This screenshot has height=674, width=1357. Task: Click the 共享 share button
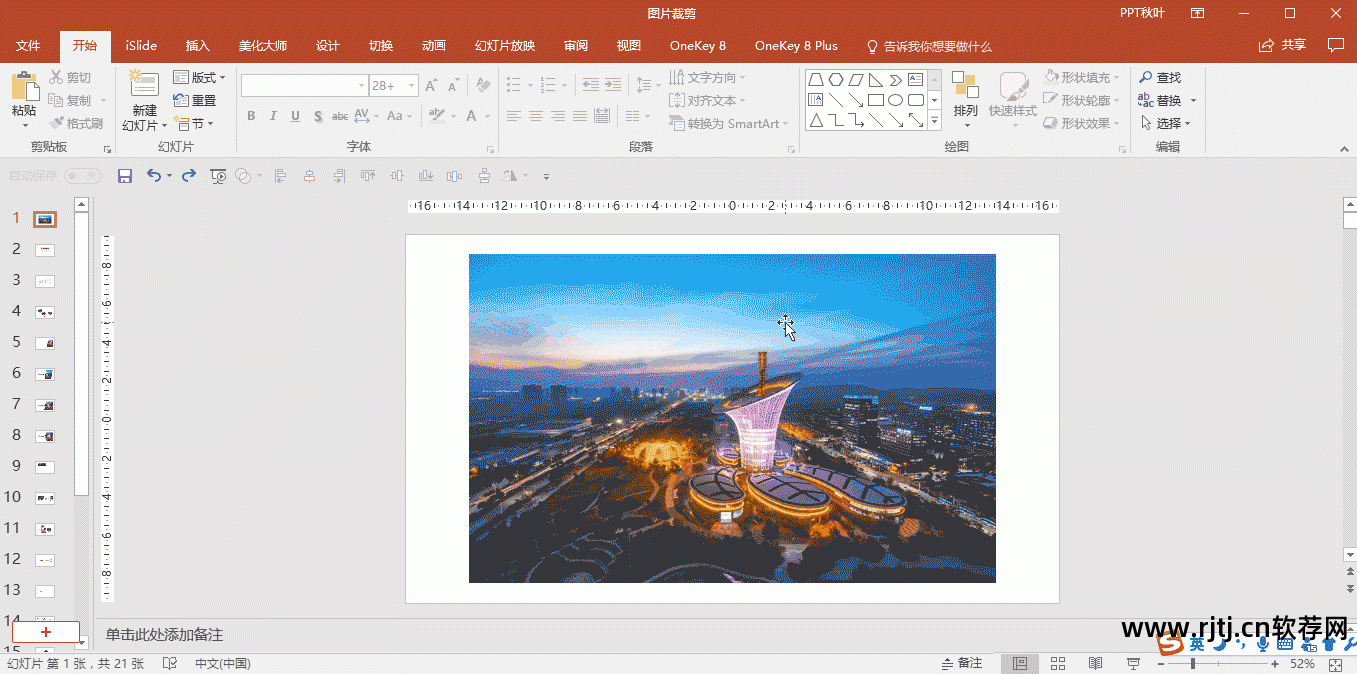(1283, 45)
